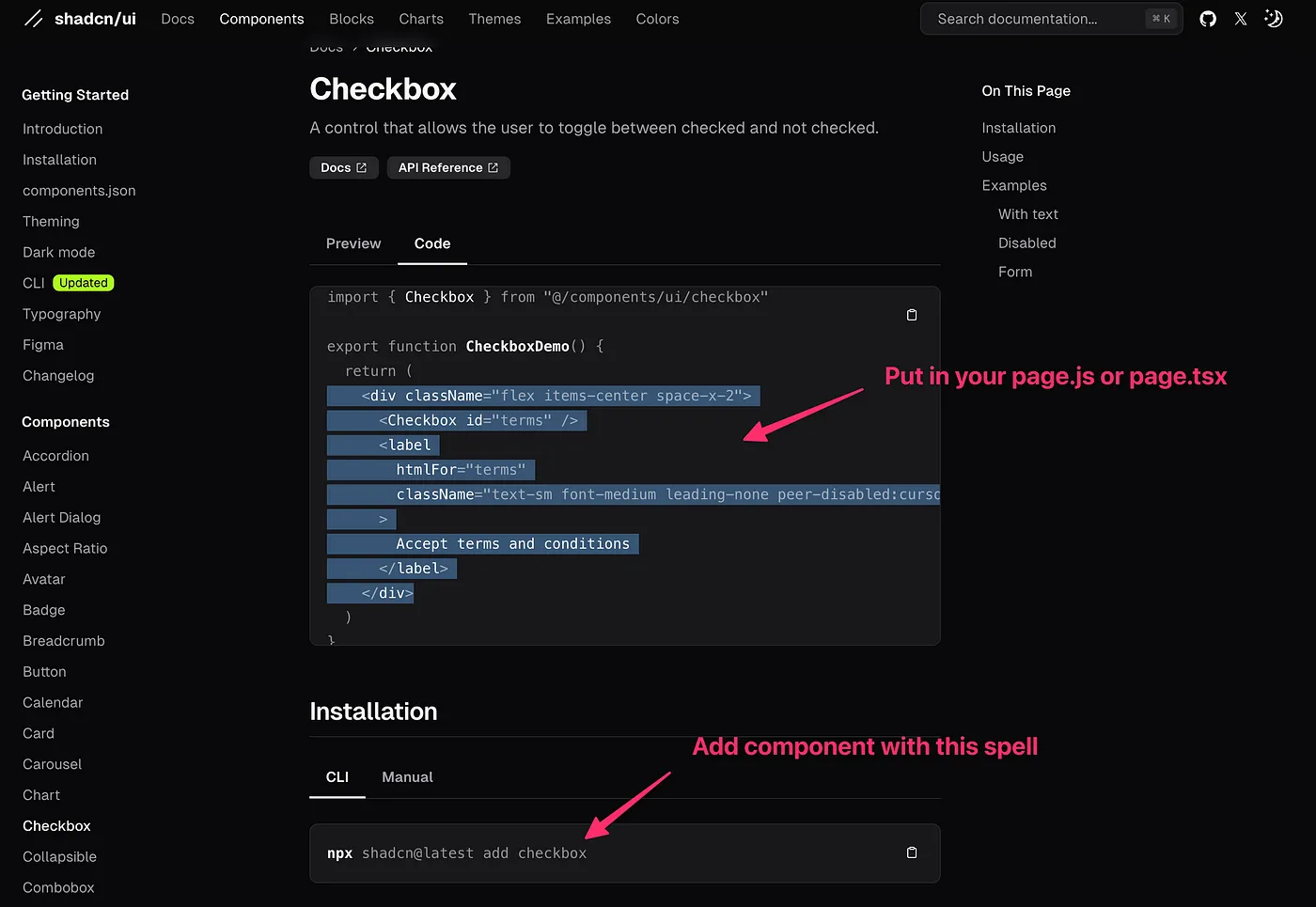
Task: Open Collapsible component page
Action: tap(59, 857)
